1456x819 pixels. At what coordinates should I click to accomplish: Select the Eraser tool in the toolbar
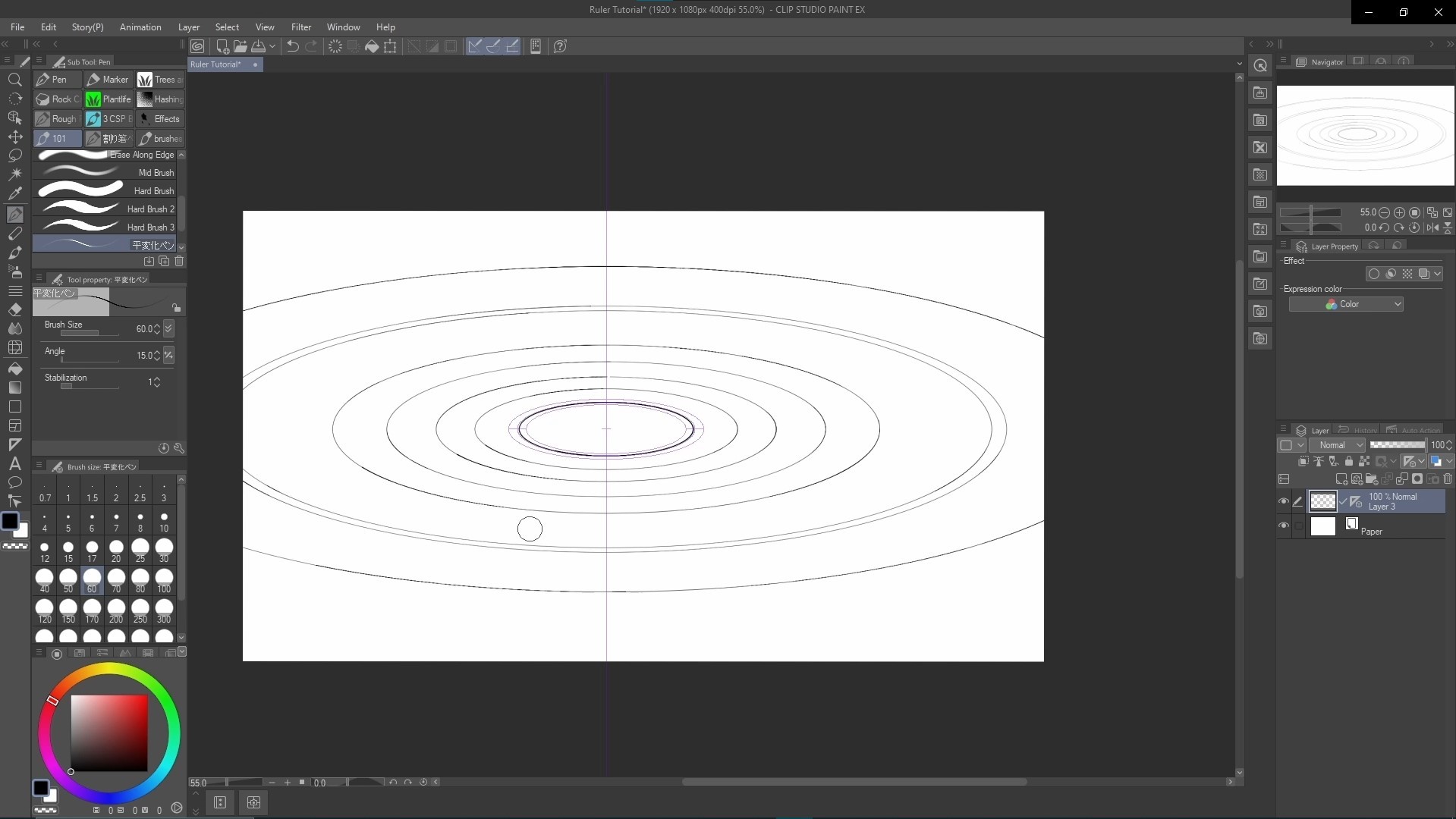click(x=15, y=309)
